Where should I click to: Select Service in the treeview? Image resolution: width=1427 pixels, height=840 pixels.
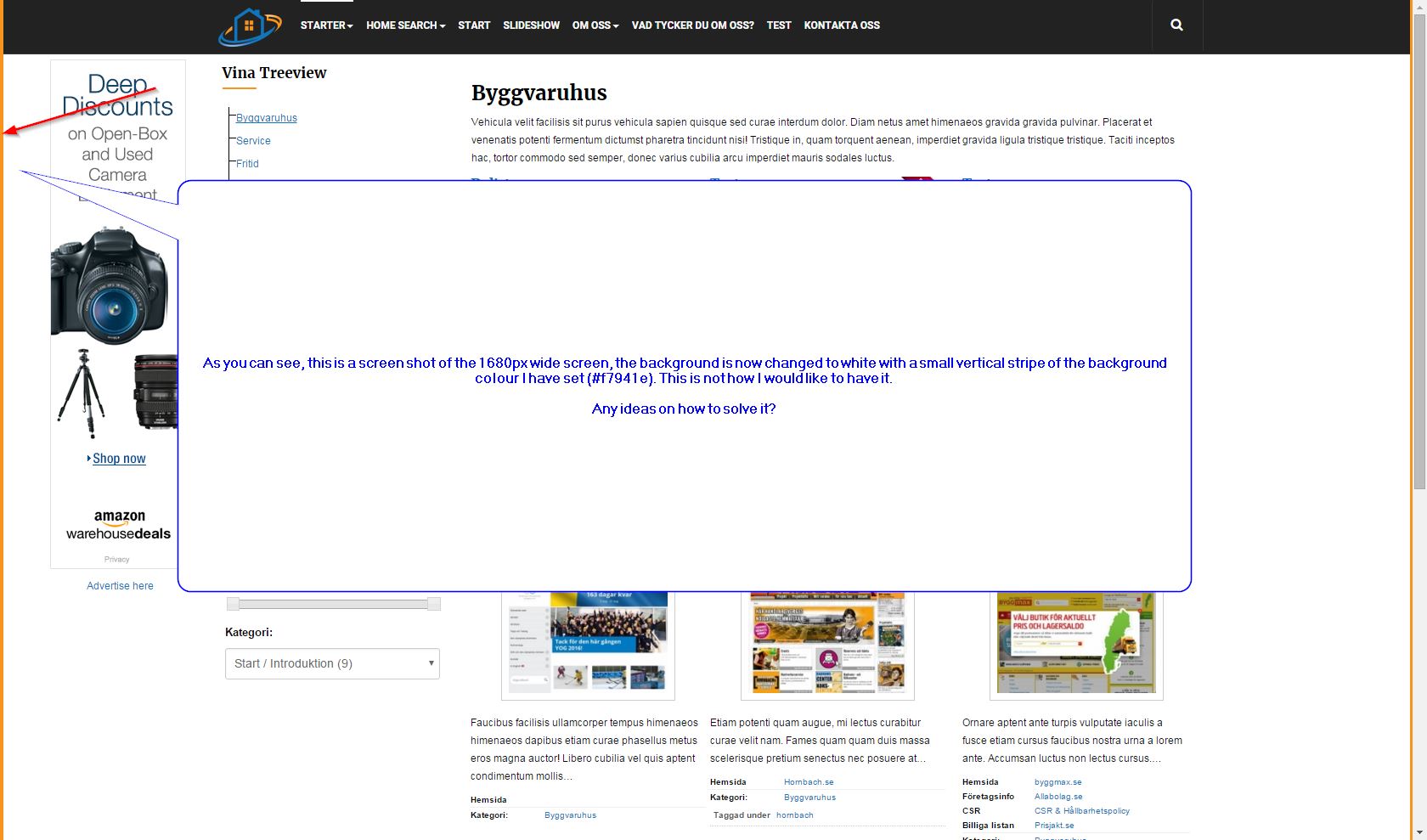(253, 141)
